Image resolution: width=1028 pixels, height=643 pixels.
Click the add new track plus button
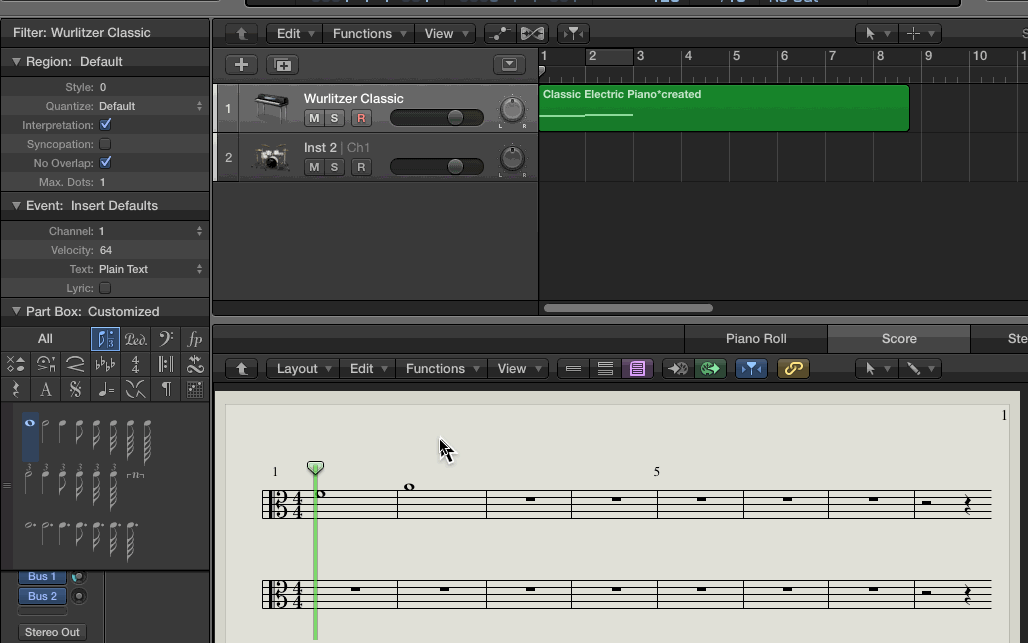click(241, 64)
